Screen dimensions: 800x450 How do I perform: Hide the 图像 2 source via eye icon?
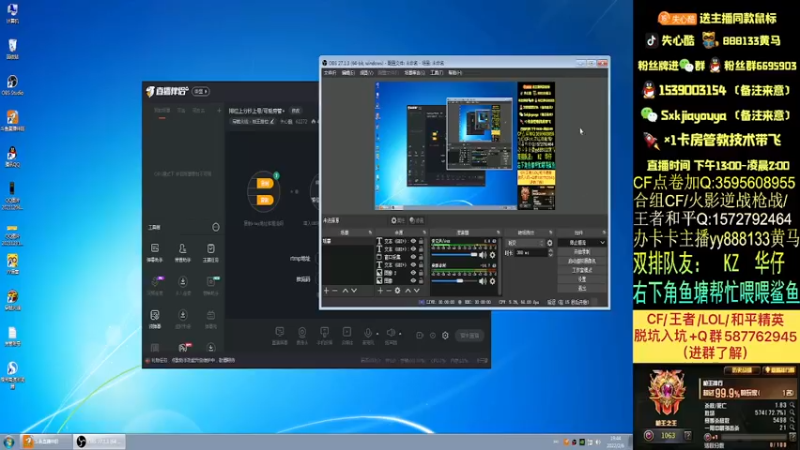coord(413,273)
